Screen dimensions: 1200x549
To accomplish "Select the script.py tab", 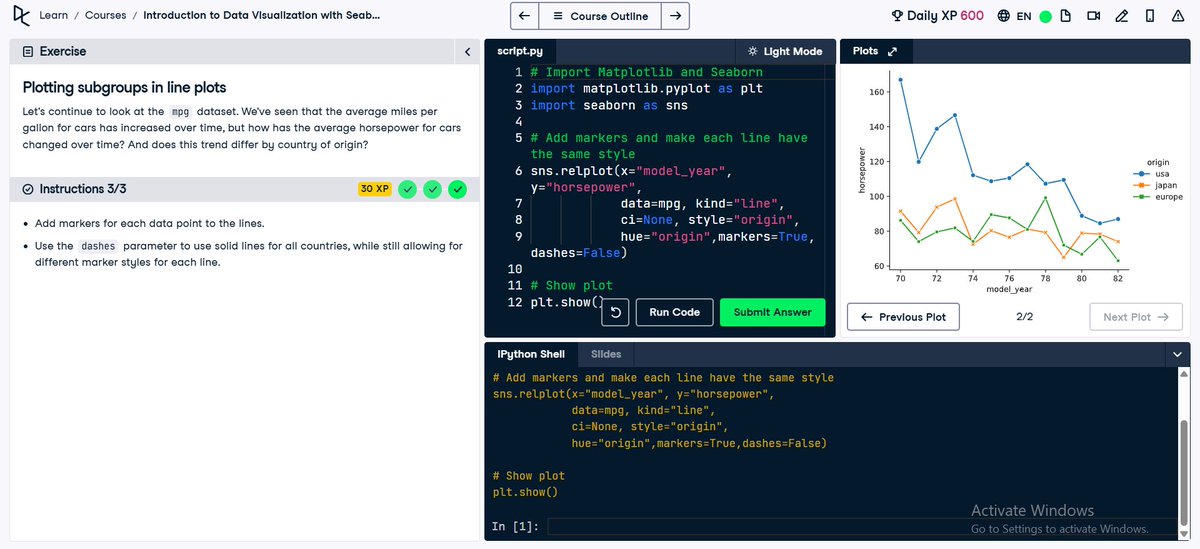I will [x=519, y=51].
